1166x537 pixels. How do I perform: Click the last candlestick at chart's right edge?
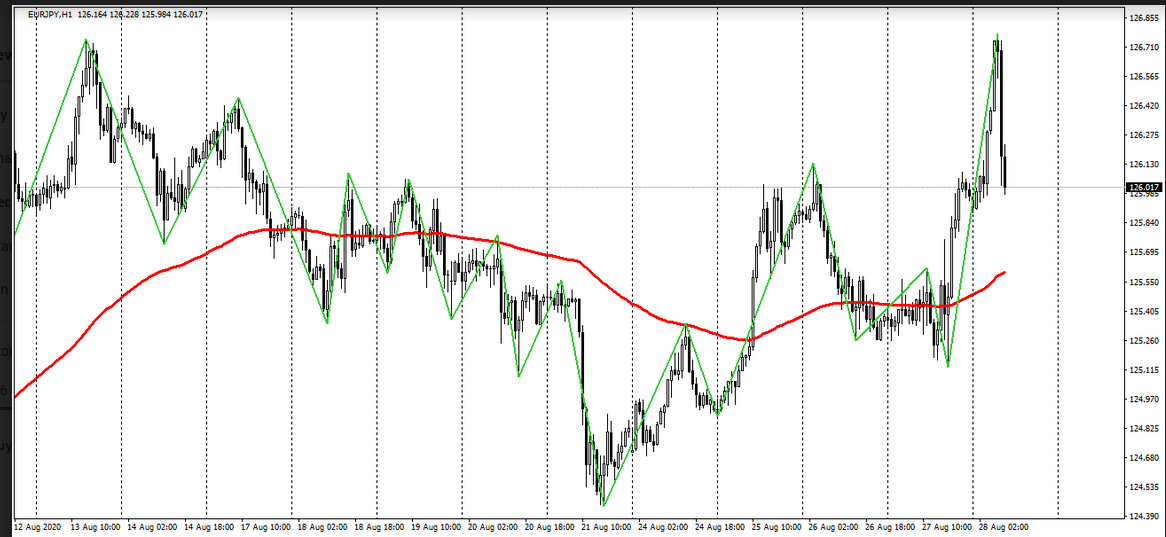(1004, 168)
